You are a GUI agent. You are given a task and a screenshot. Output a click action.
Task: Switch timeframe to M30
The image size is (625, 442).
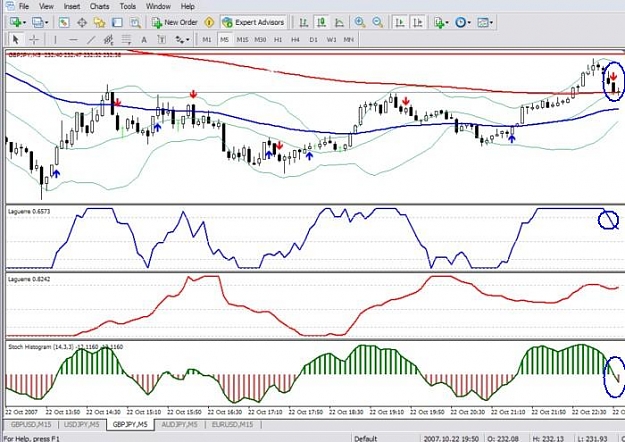260,39
